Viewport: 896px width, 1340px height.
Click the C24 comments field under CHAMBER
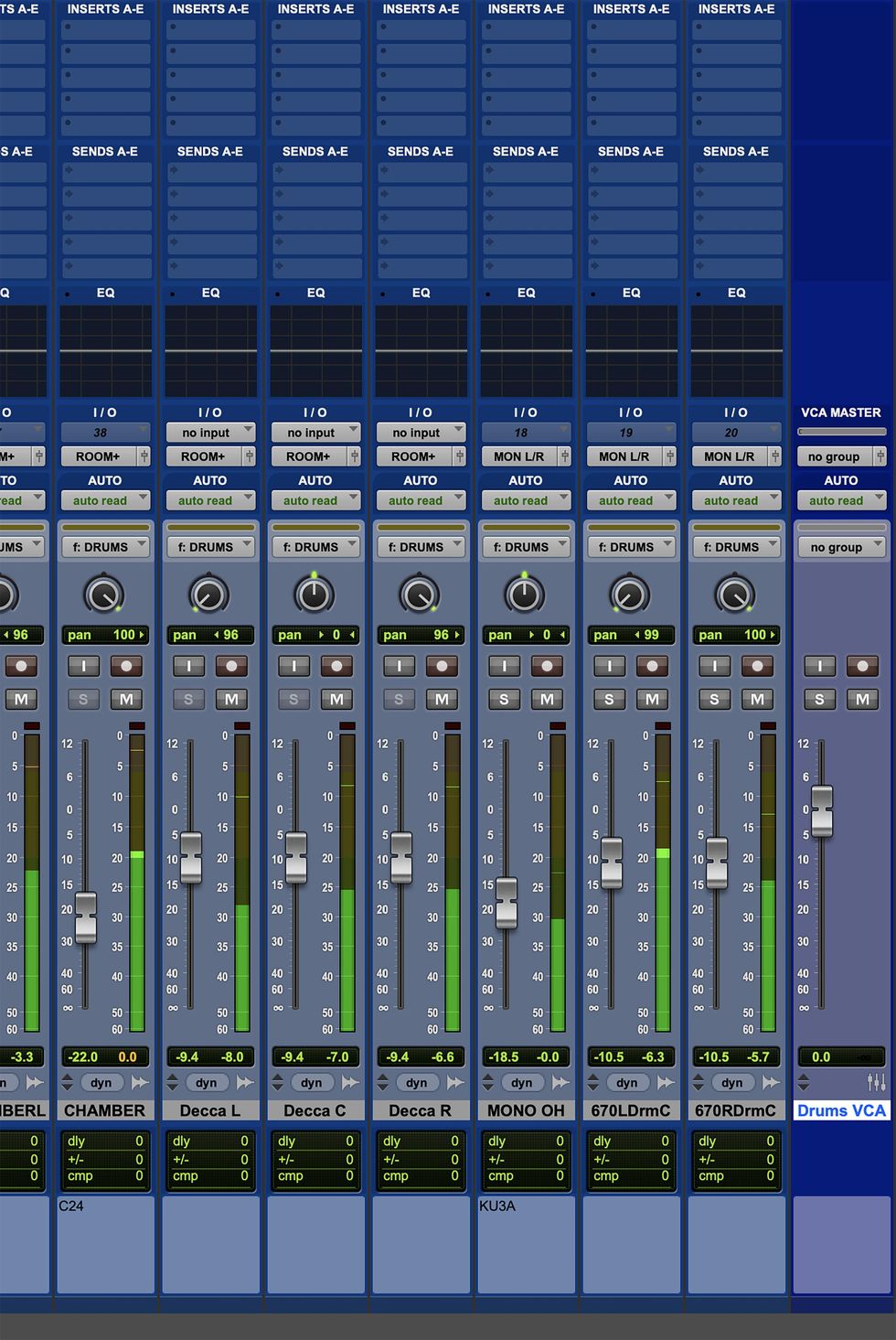tap(105, 1244)
